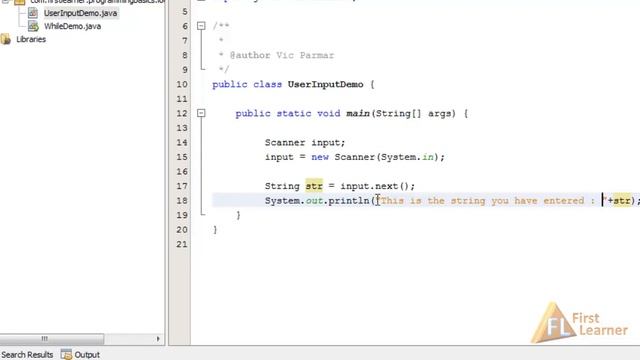
Task: Click line number 17 in the gutter
Action: [182, 186]
